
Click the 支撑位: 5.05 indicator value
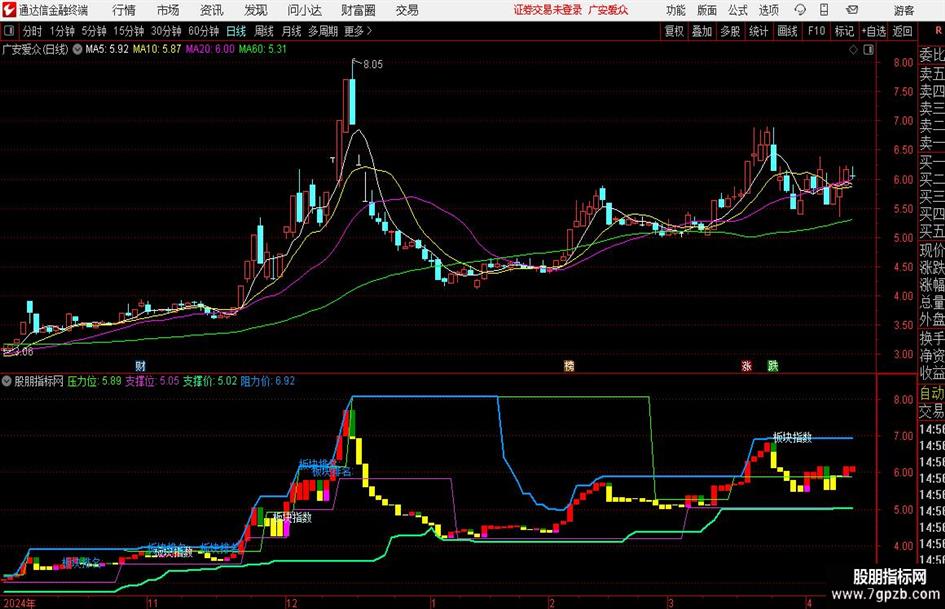click(x=152, y=381)
